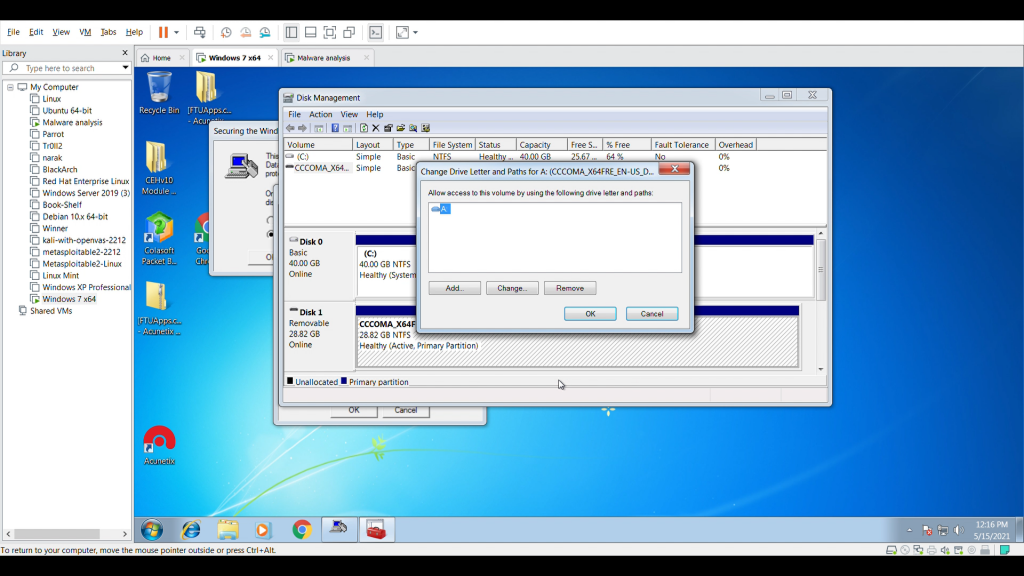Toggle the thumbnail bar view icon
The height and width of the screenshot is (576, 1024).
click(x=311, y=32)
